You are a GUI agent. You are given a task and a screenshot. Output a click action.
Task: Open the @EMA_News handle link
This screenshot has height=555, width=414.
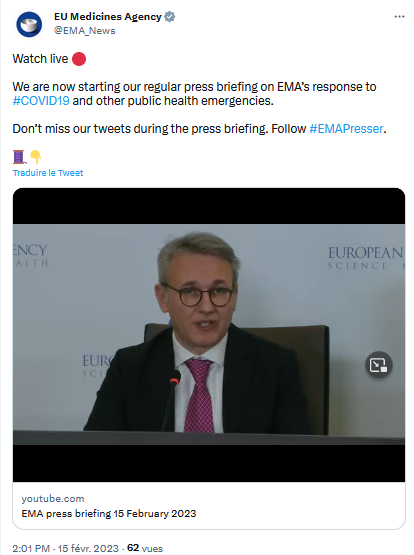click(85, 31)
